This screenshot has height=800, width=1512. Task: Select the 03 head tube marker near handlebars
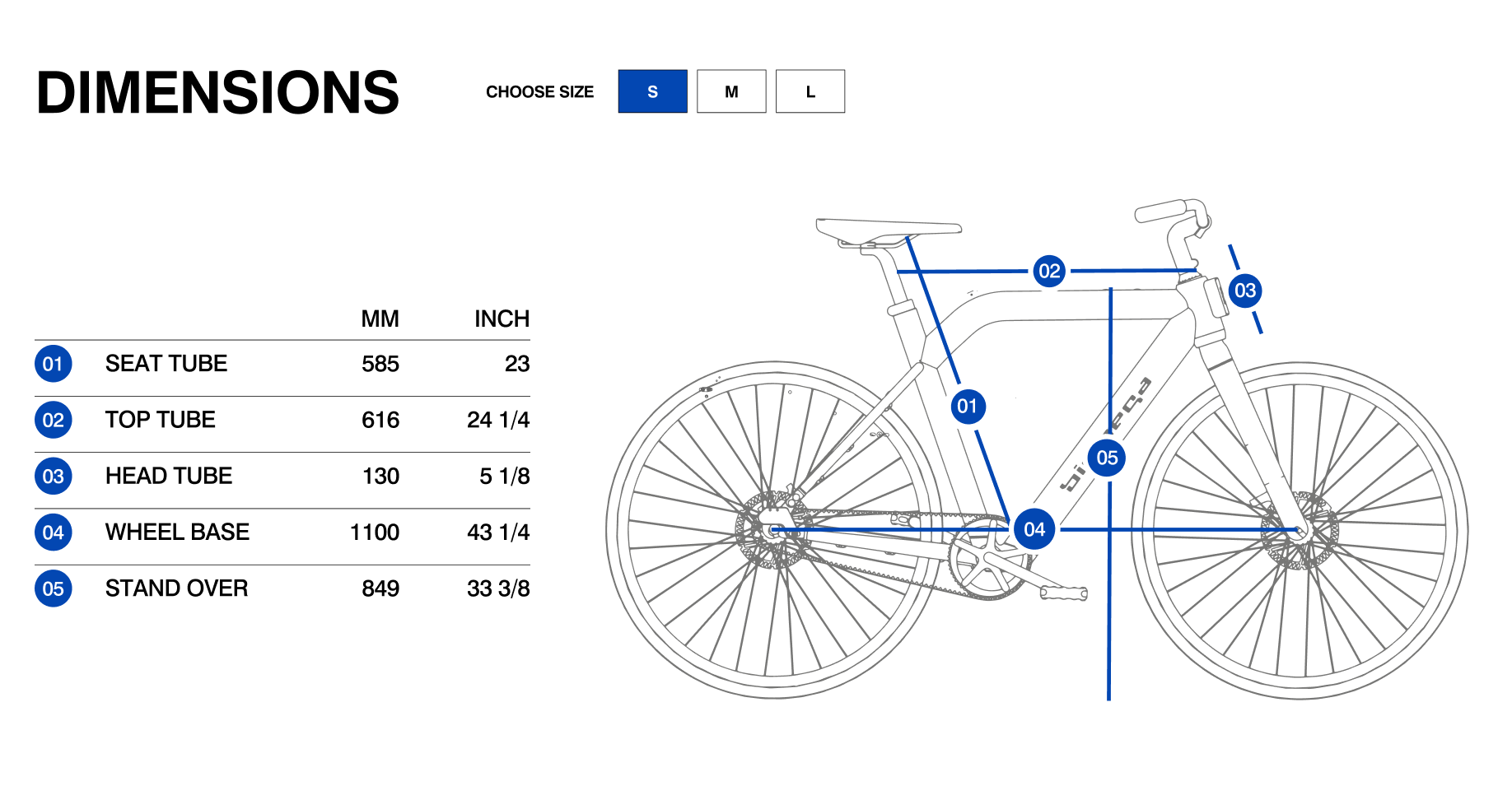click(1245, 290)
